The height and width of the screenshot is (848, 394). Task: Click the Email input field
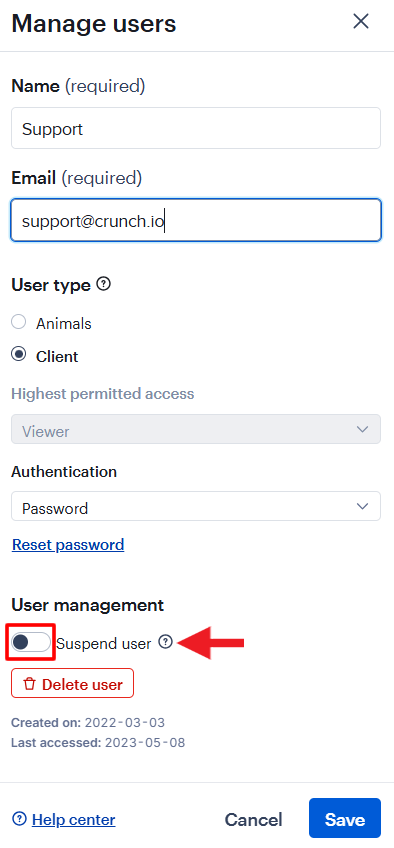(196, 220)
